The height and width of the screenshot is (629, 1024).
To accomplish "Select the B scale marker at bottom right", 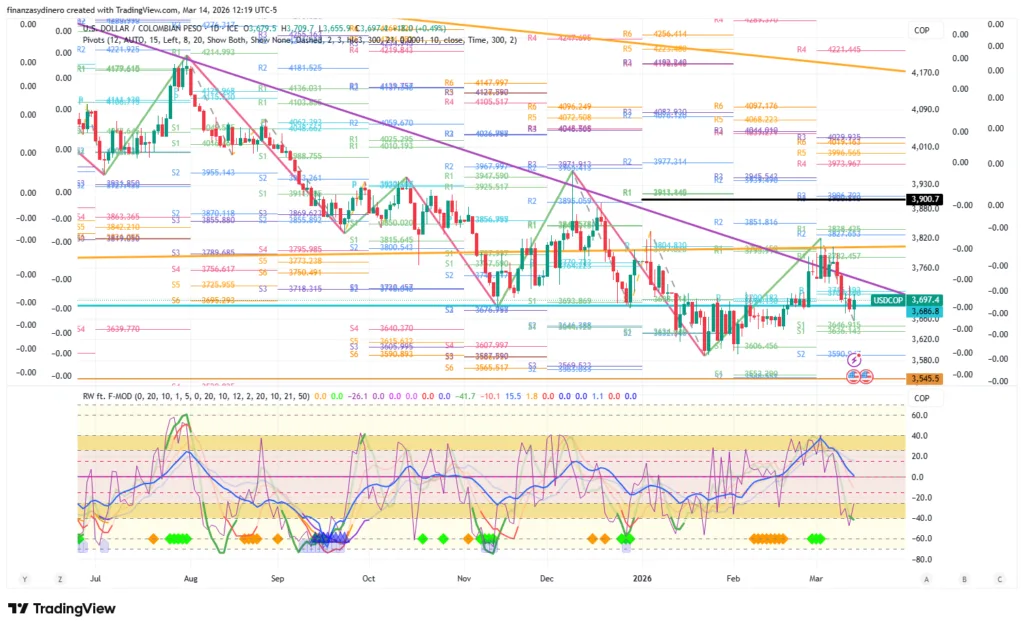I will (963, 578).
